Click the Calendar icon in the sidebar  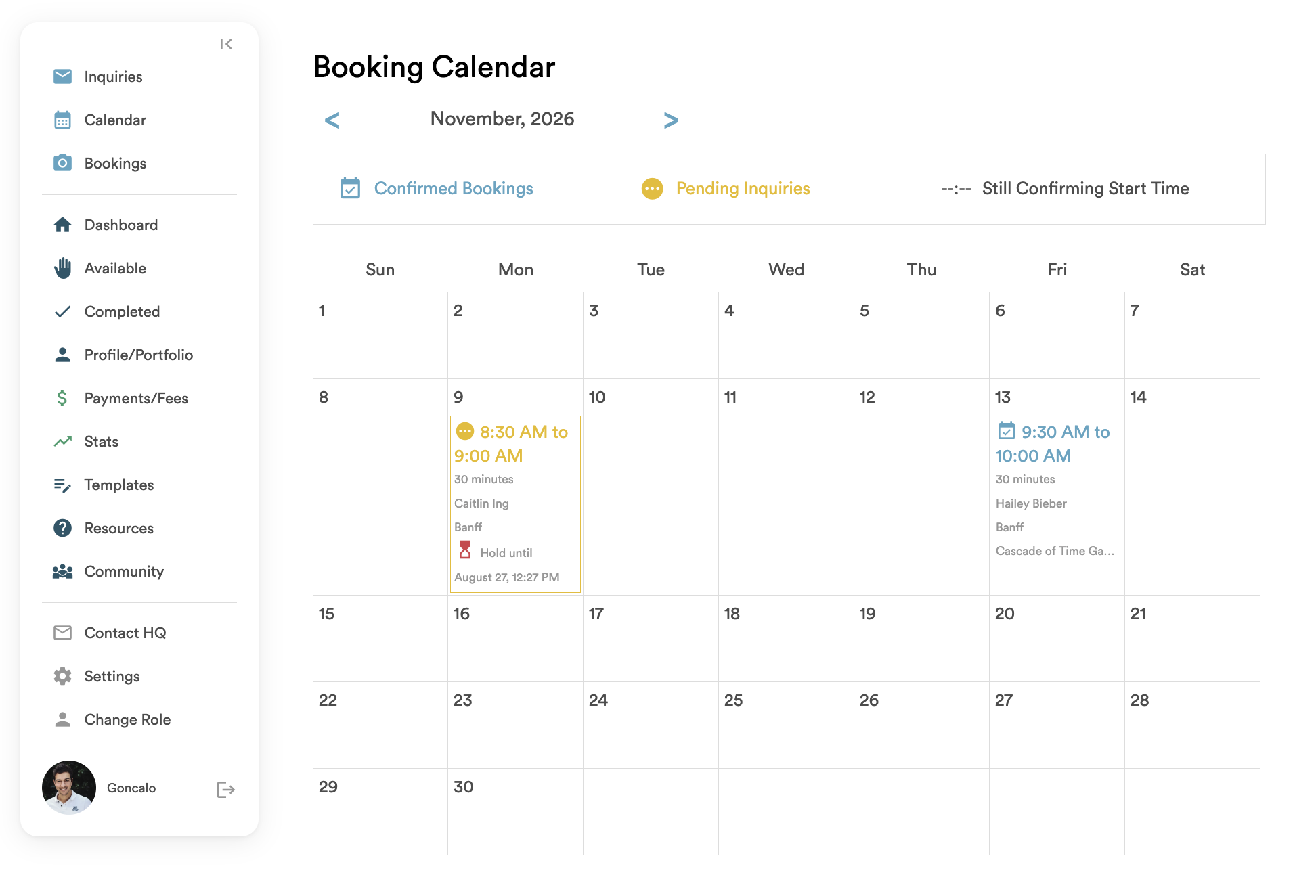pyautogui.click(x=62, y=120)
